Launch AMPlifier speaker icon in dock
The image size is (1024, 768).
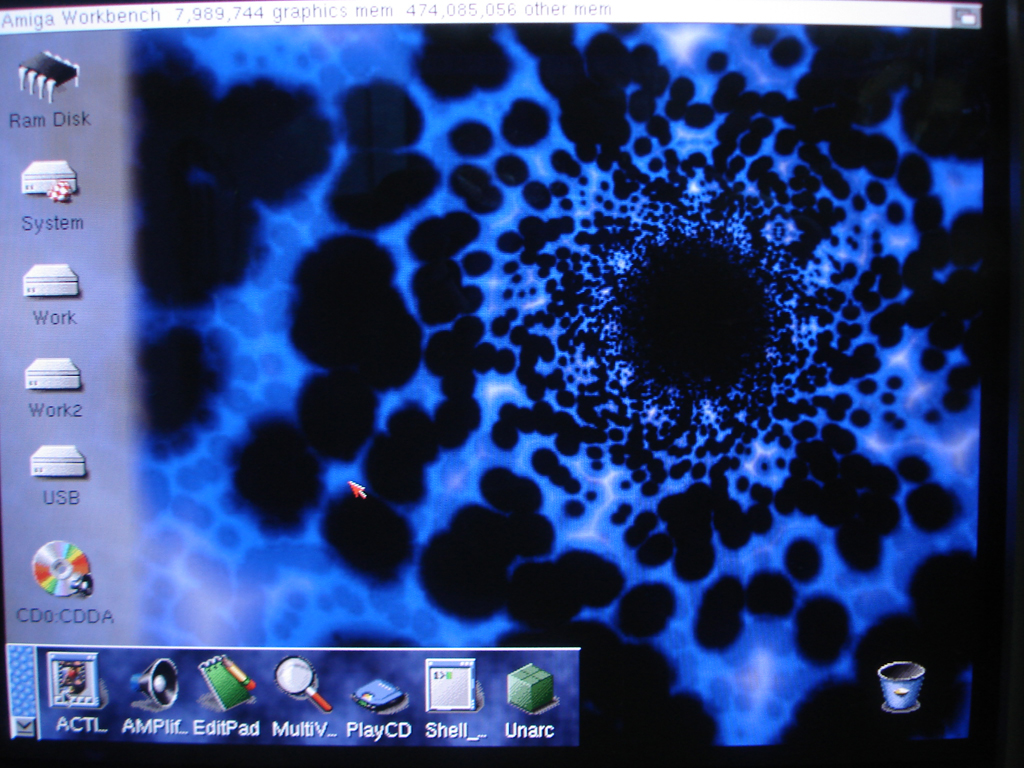coord(154,684)
